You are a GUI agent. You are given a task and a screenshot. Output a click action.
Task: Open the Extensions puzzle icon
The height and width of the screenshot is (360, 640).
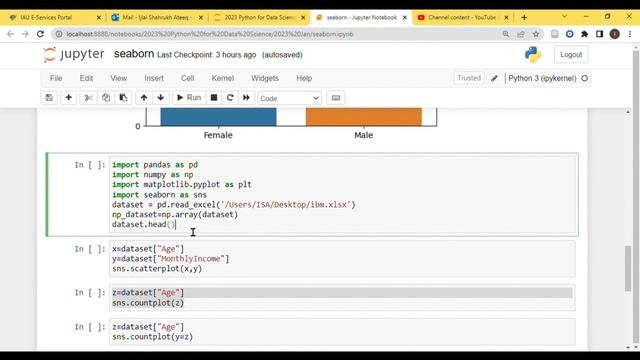584,34
